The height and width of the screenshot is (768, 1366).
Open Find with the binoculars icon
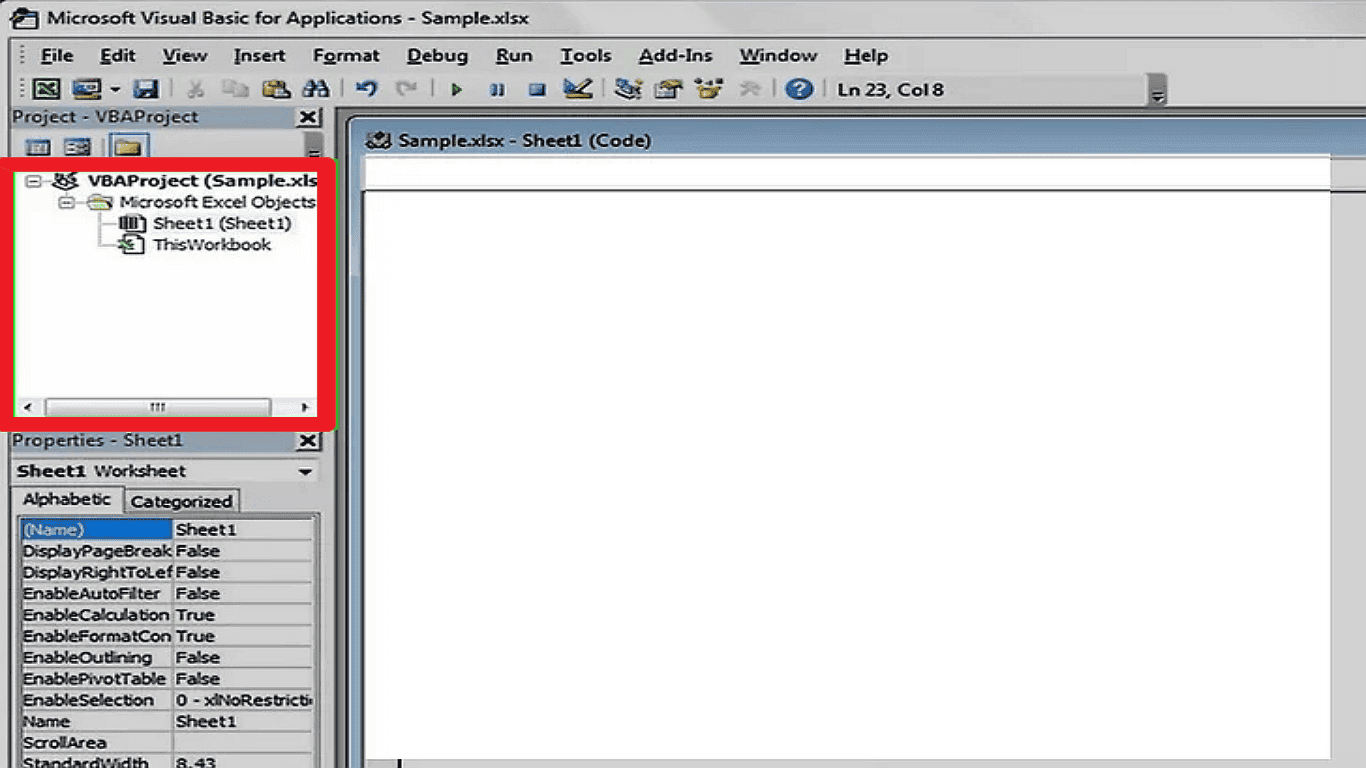point(316,89)
